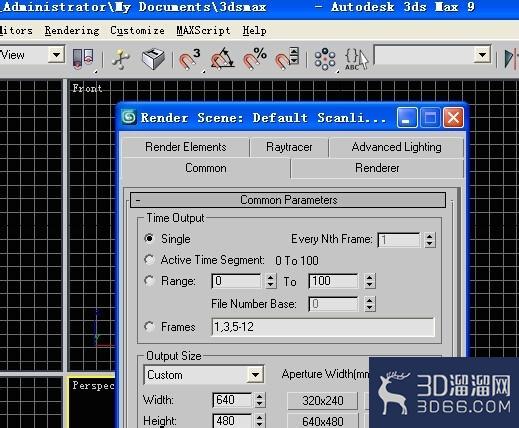Click the Front viewport label
The height and width of the screenshot is (428, 519).
tap(87, 88)
